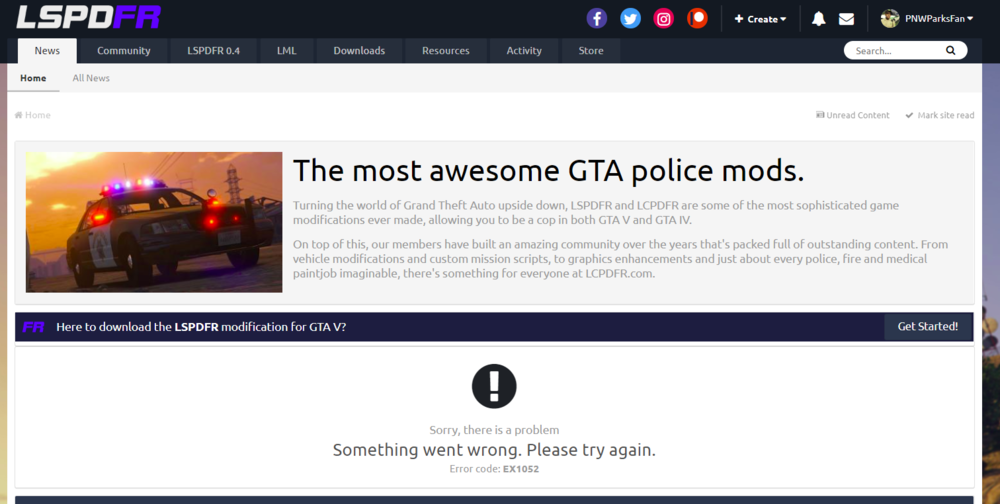Select the News tab
1000x504 pixels.
click(47, 50)
